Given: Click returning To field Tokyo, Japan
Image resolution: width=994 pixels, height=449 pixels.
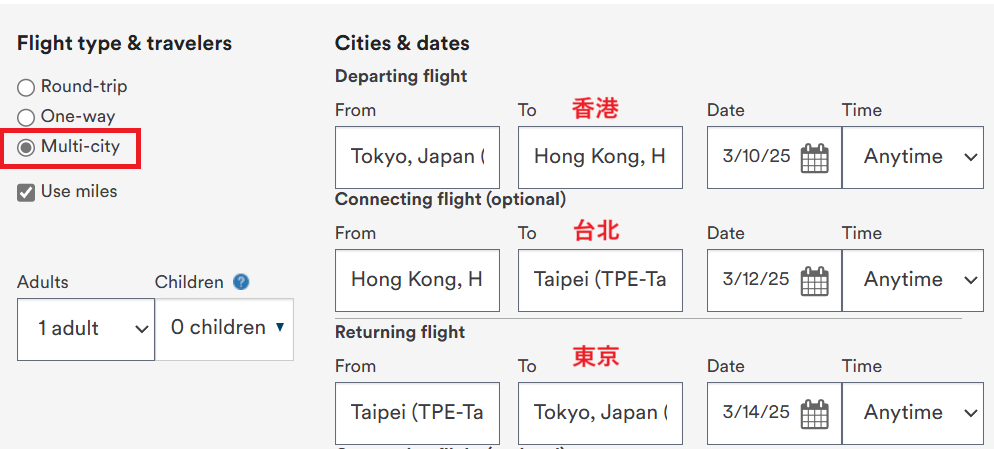Looking at the screenshot, I should pos(600,413).
